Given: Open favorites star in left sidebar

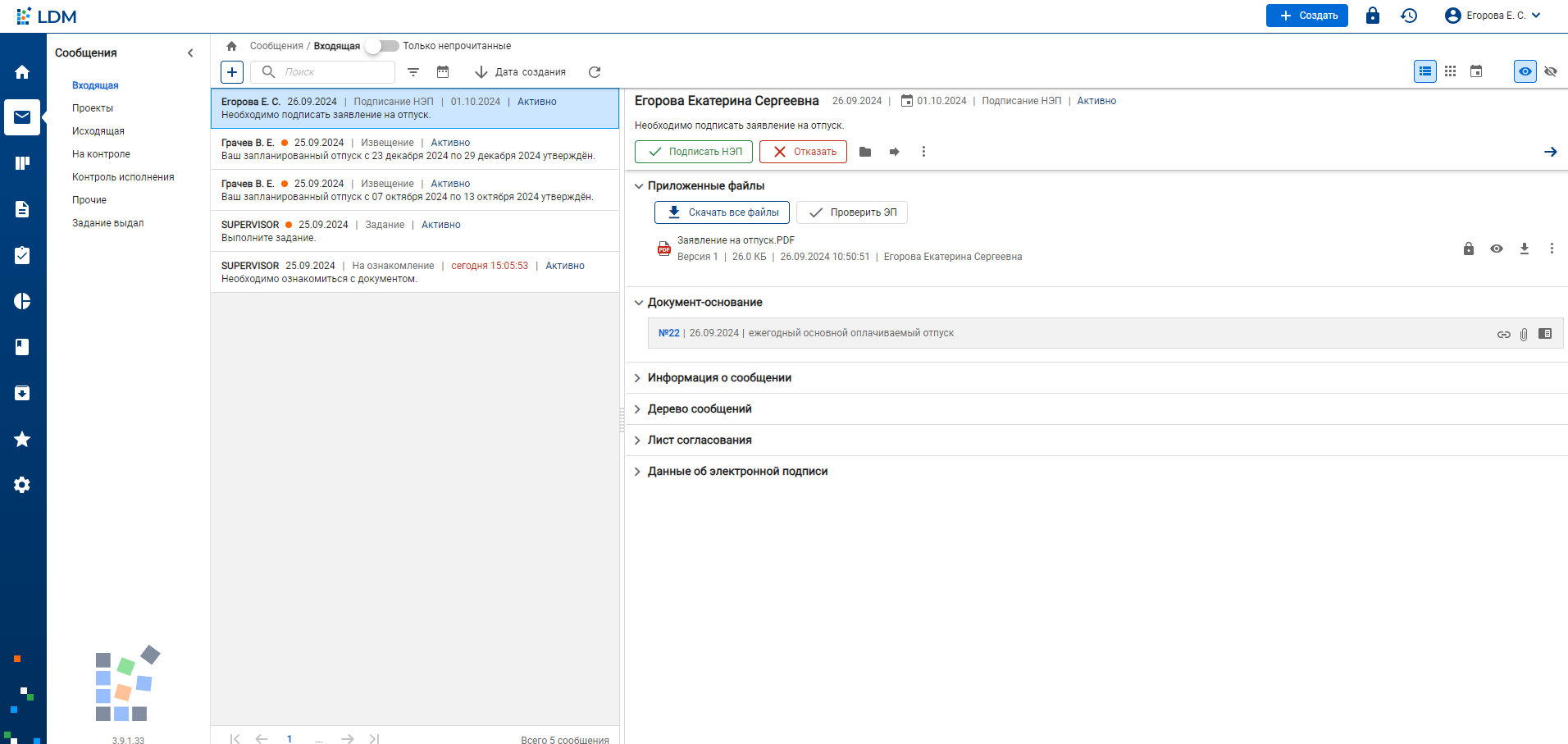Looking at the screenshot, I should tap(22, 440).
